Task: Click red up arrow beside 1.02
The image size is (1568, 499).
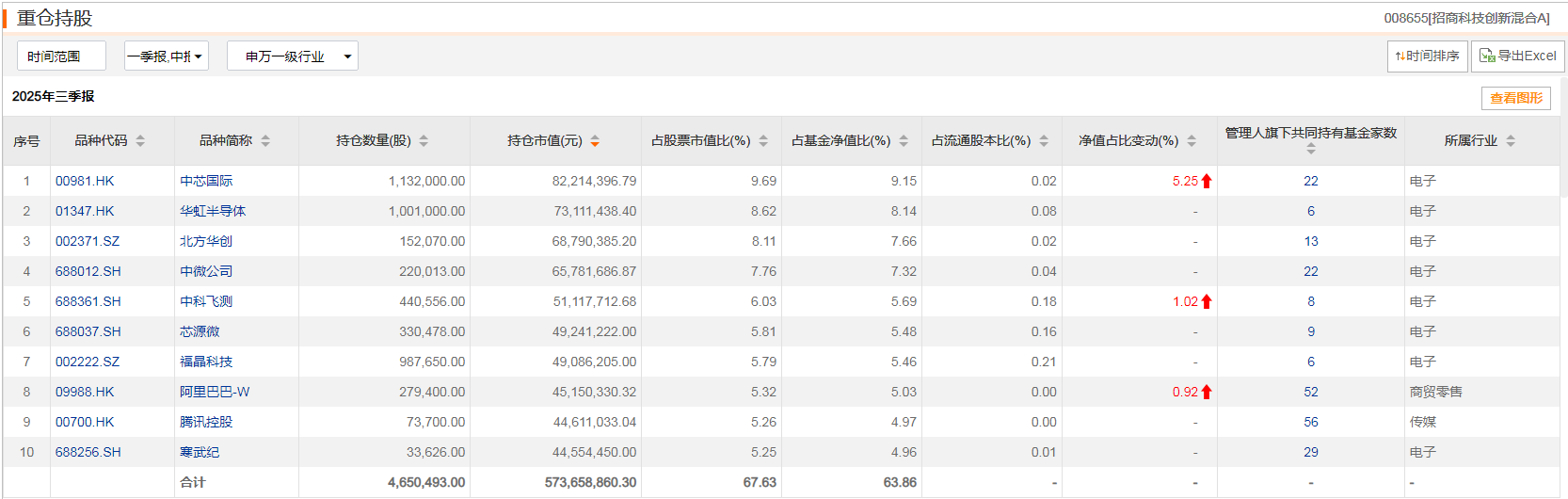Action: pos(1207,302)
